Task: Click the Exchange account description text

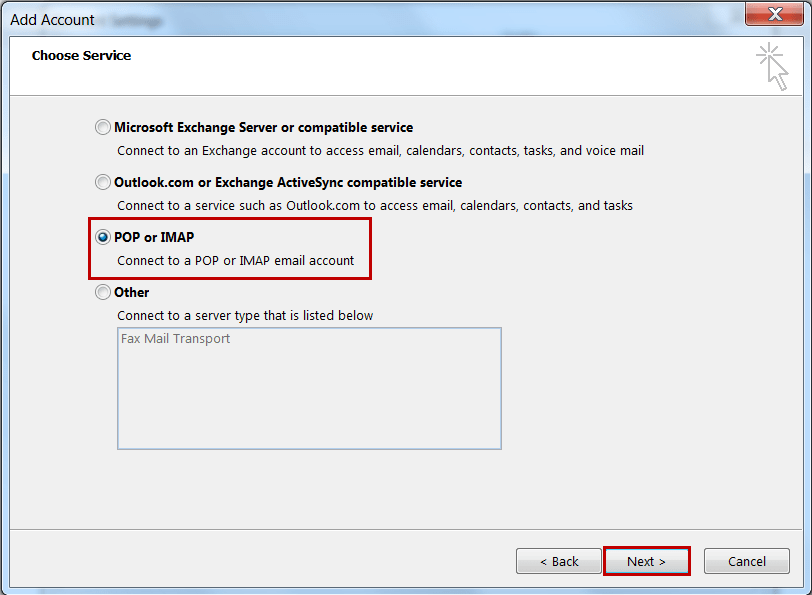Action: point(381,151)
